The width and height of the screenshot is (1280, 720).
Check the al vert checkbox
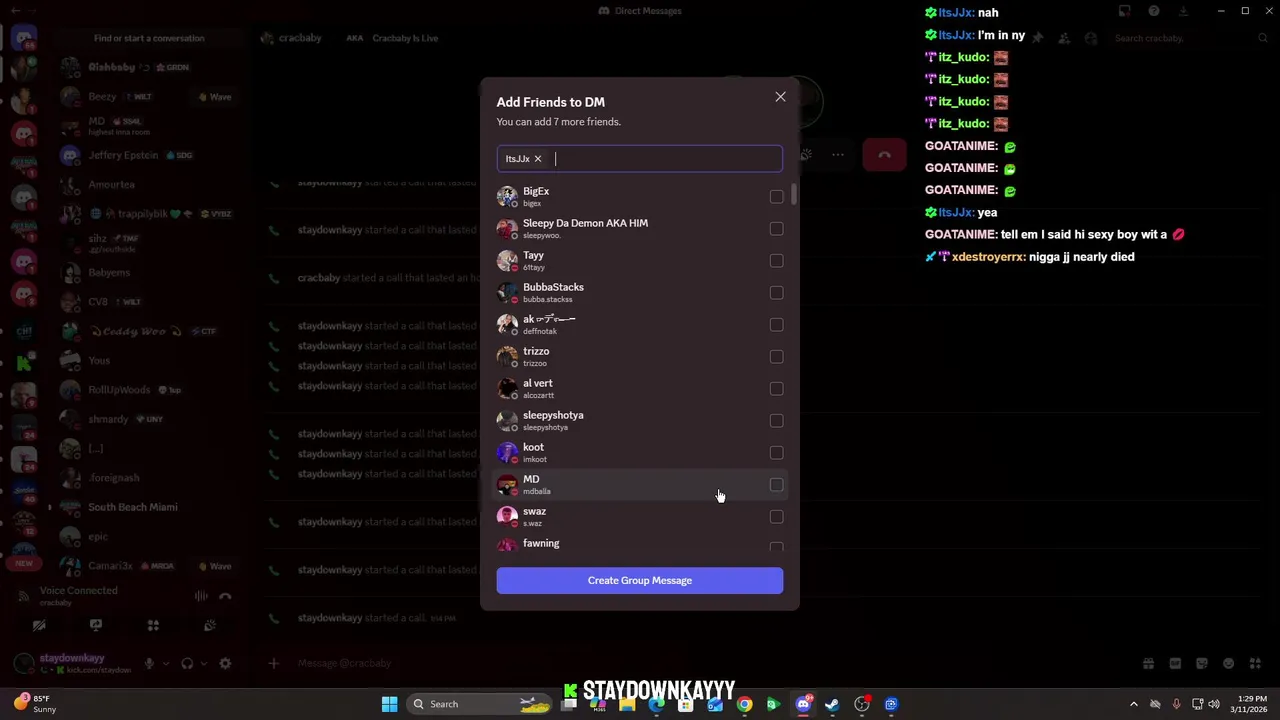(776, 389)
